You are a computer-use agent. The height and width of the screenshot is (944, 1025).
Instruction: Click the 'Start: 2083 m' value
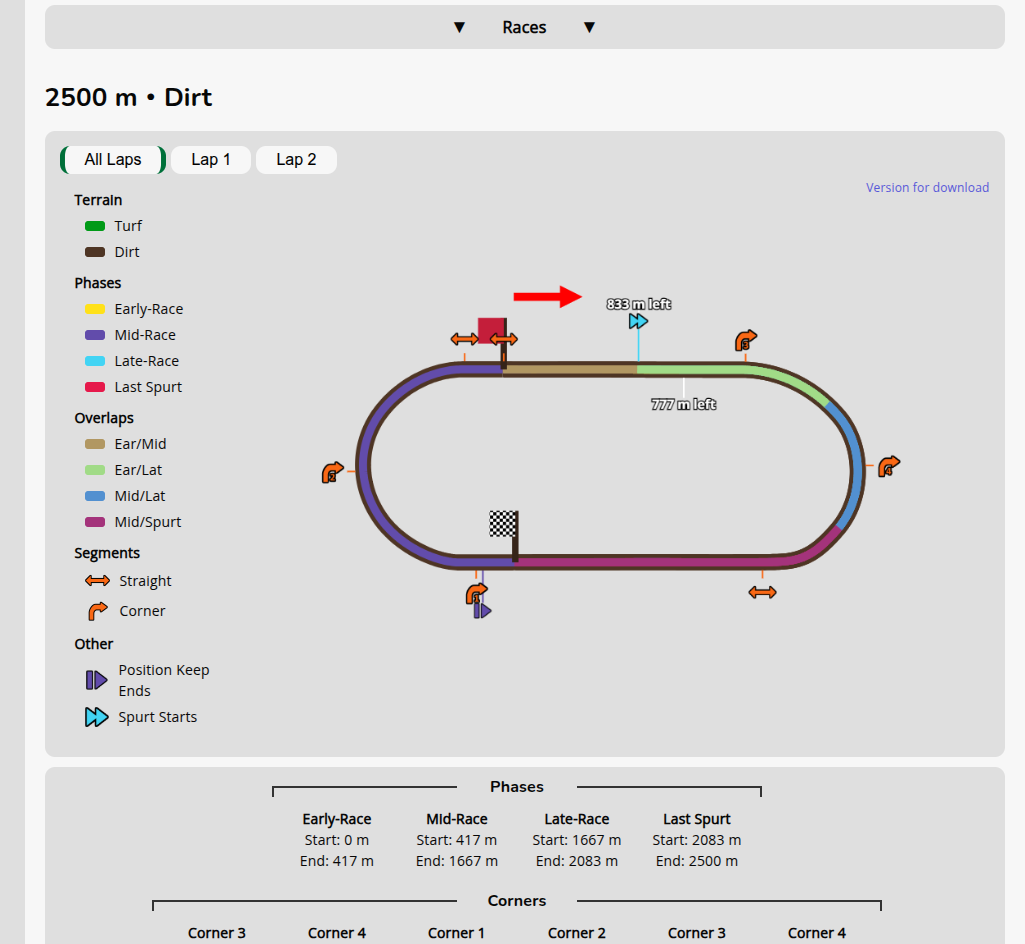coord(697,840)
